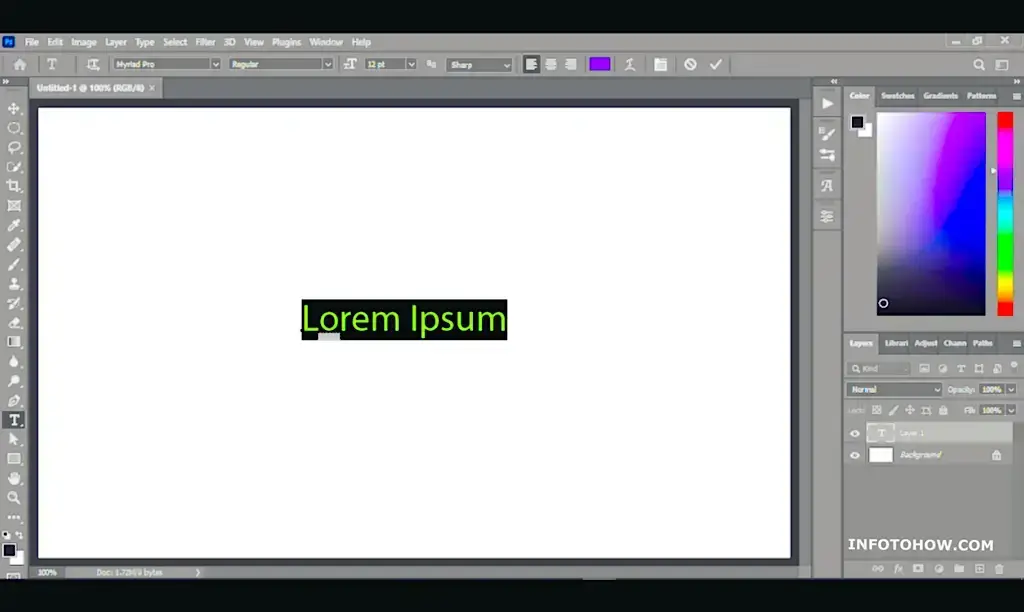
Task: Expand the left toolbar double-arrow
Action: click(6, 82)
